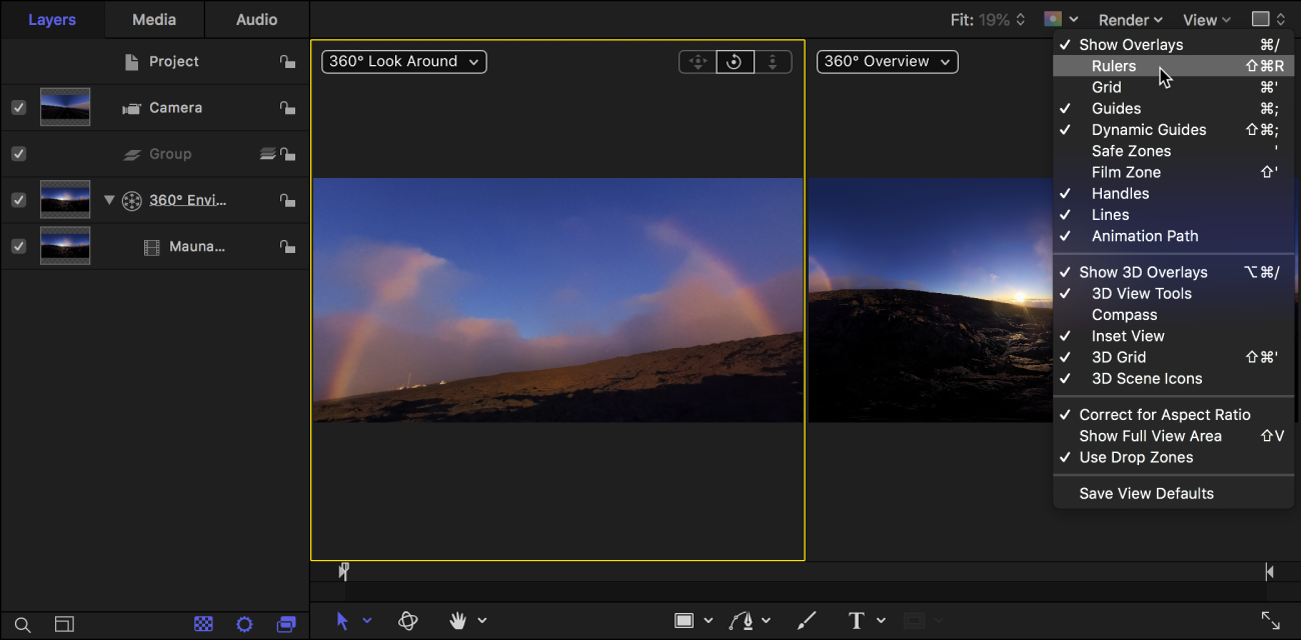1301x641 pixels.
Task: Select the arrow Select/Transform tool
Action: pyautogui.click(x=342, y=621)
